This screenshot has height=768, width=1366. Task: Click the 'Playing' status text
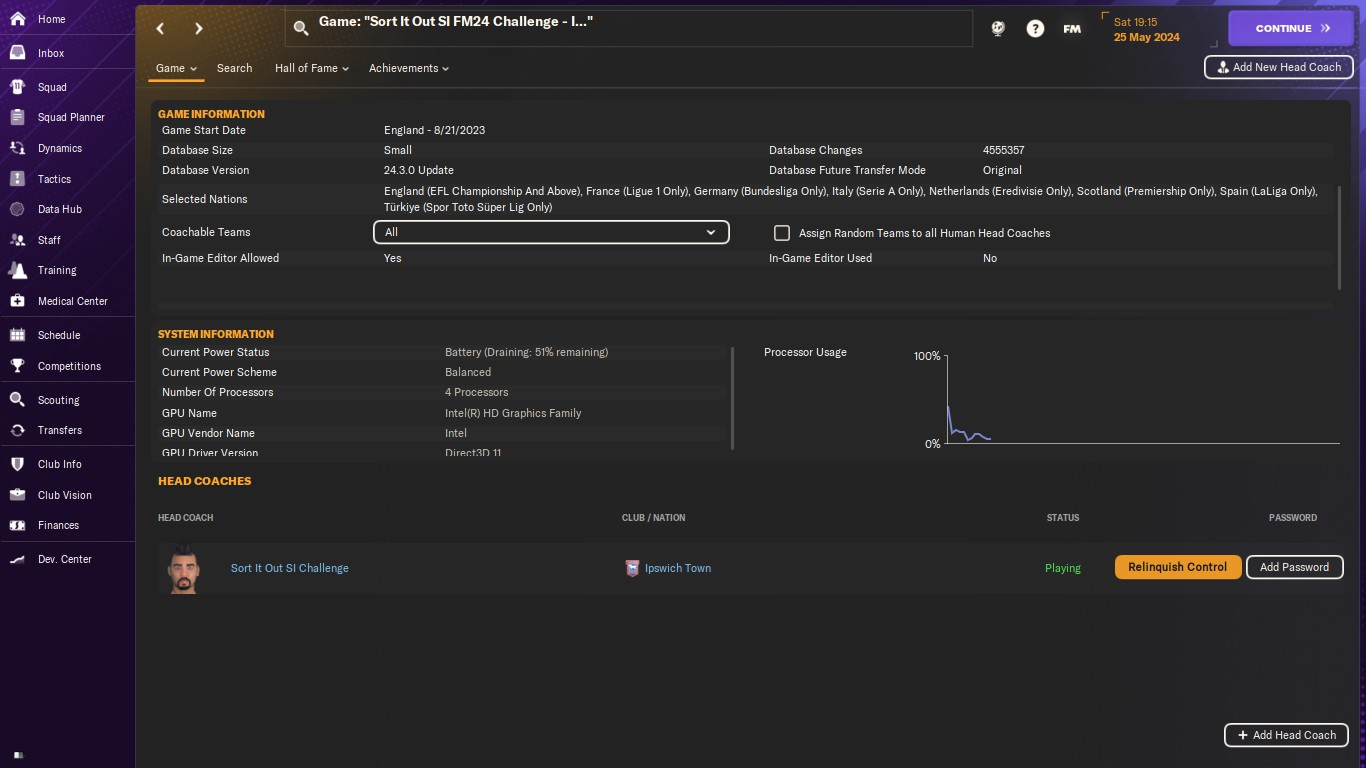tap(1063, 568)
